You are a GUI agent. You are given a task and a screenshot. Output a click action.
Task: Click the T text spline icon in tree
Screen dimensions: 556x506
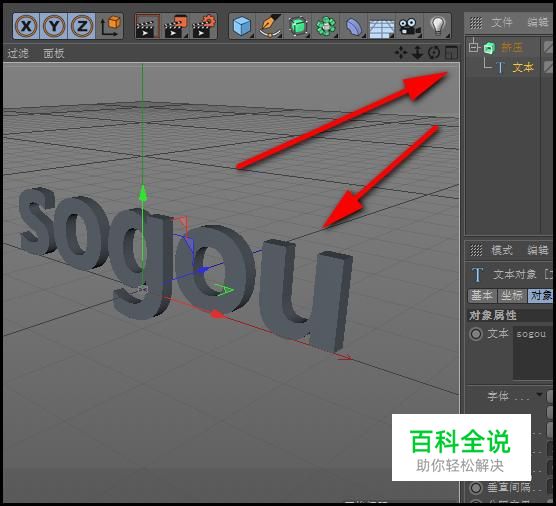[x=500, y=67]
